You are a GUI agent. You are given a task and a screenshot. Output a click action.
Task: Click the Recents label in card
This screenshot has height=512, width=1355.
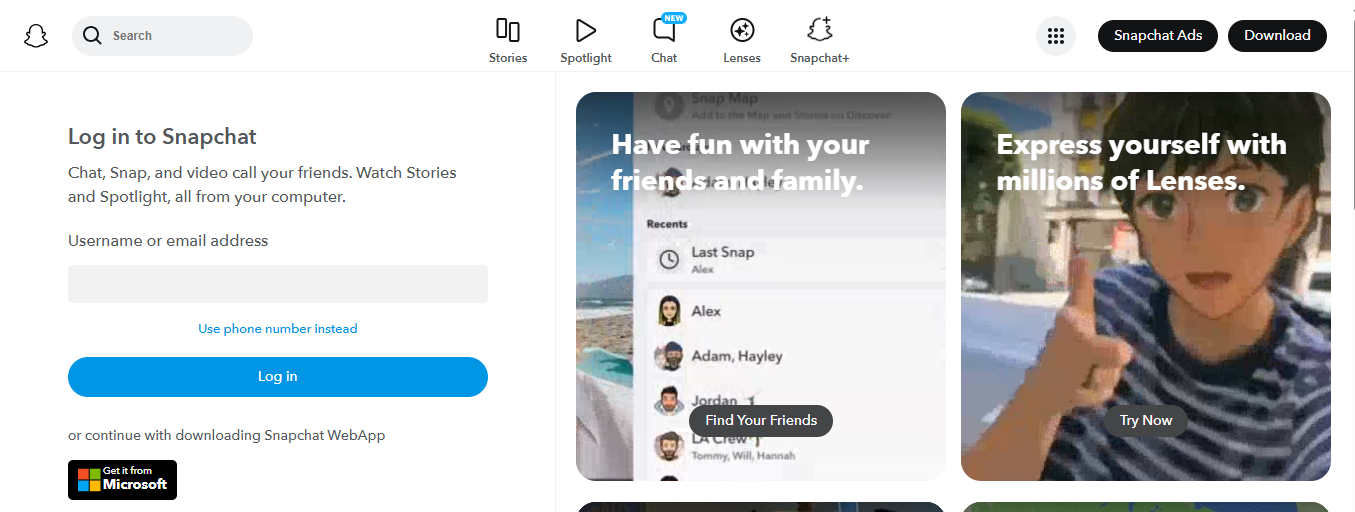[x=667, y=224]
